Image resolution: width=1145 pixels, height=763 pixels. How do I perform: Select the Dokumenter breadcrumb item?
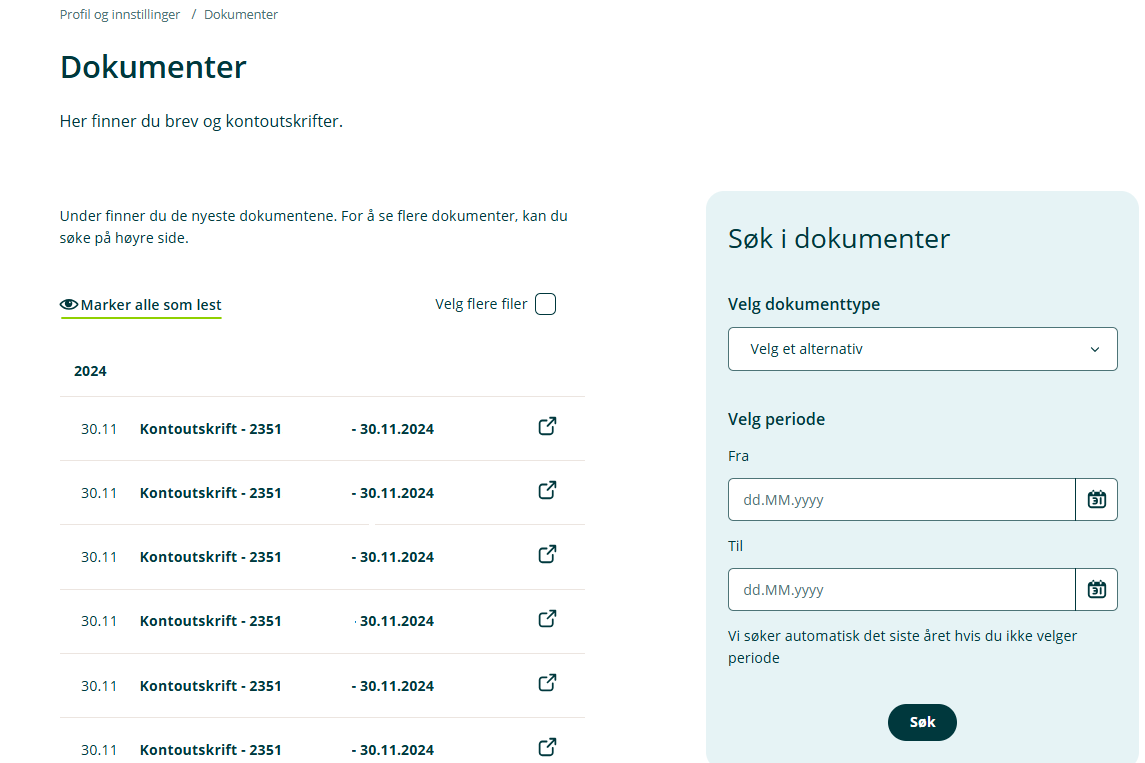[x=241, y=15]
